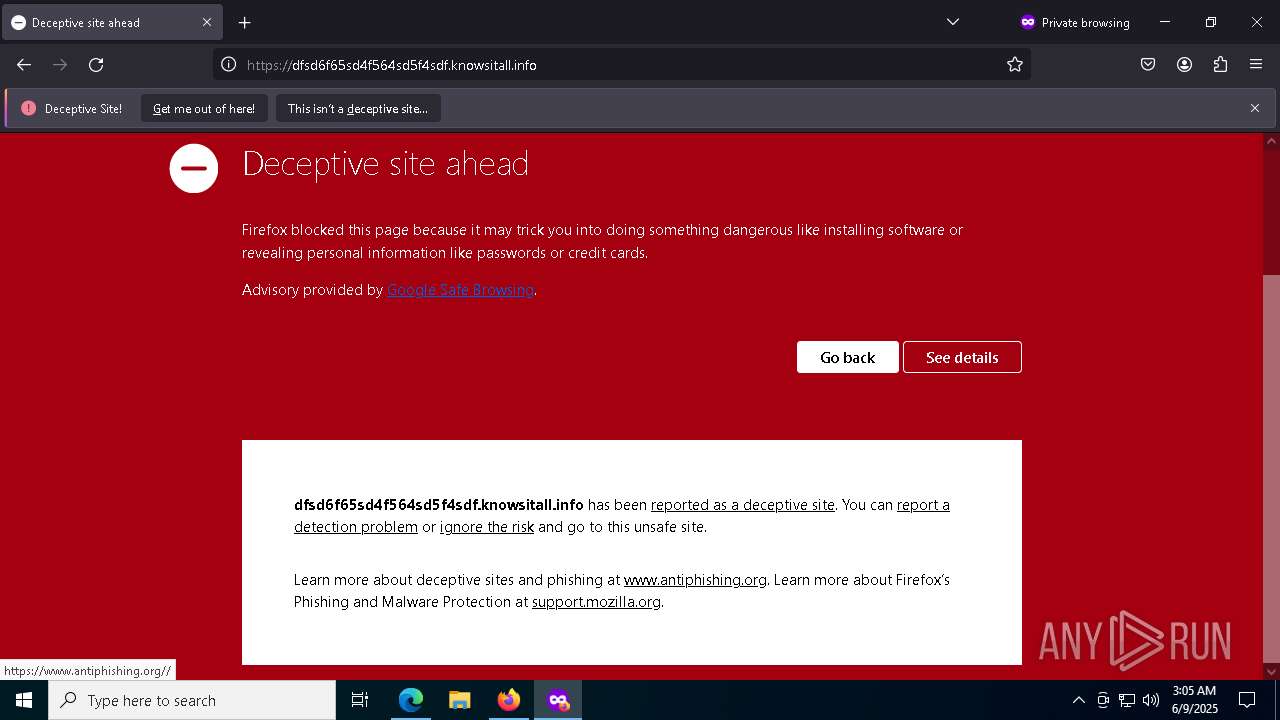Open the Save to Pocket icon
The width and height of the screenshot is (1280, 720).
click(x=1148, y=65)
